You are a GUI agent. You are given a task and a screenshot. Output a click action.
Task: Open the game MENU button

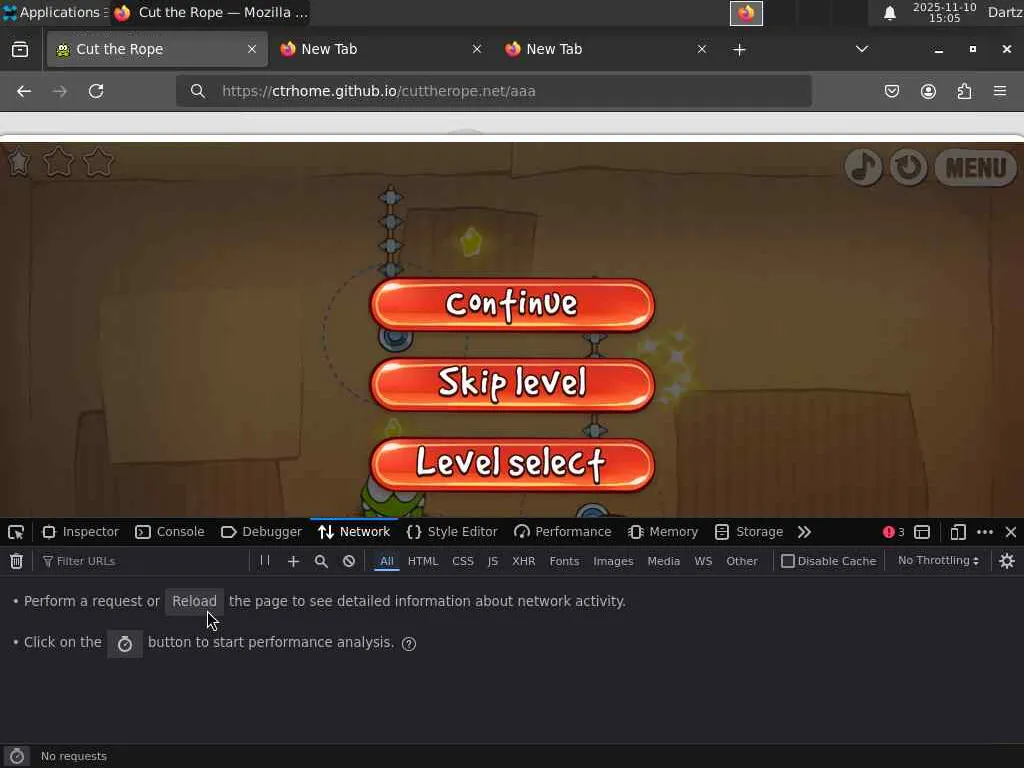pos(976,168)
